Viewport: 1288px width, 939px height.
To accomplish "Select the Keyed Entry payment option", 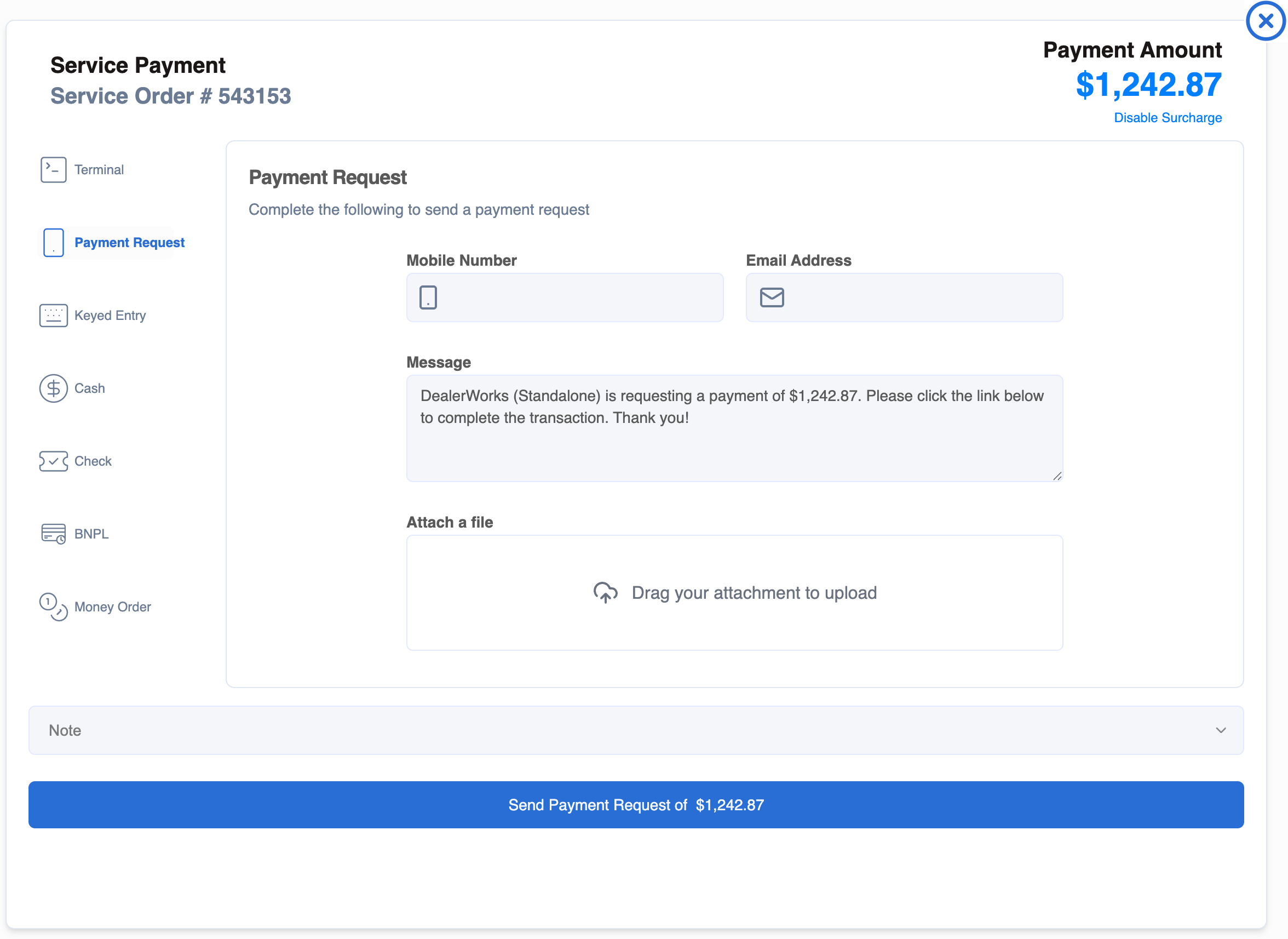I will pos(110,316).
